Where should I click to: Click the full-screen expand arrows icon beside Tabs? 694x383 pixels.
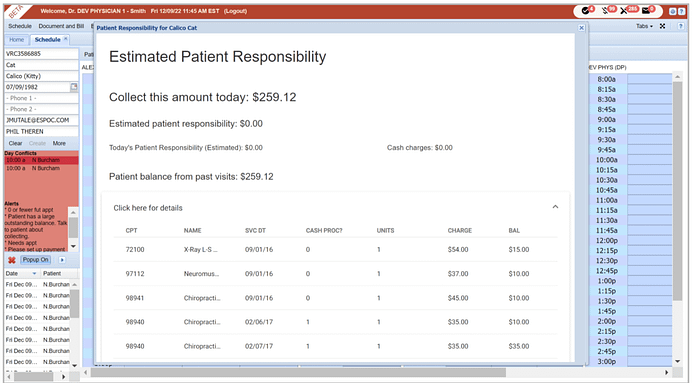662,26
